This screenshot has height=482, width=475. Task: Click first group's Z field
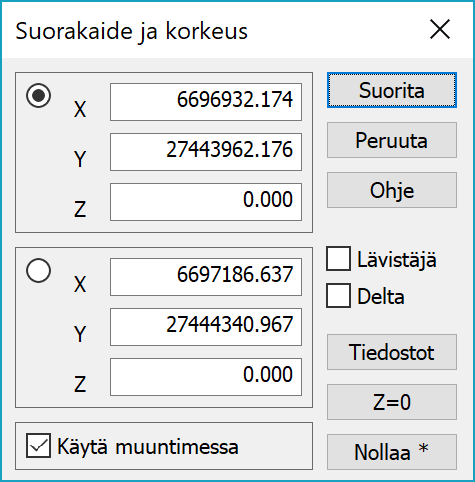(206, 202)
